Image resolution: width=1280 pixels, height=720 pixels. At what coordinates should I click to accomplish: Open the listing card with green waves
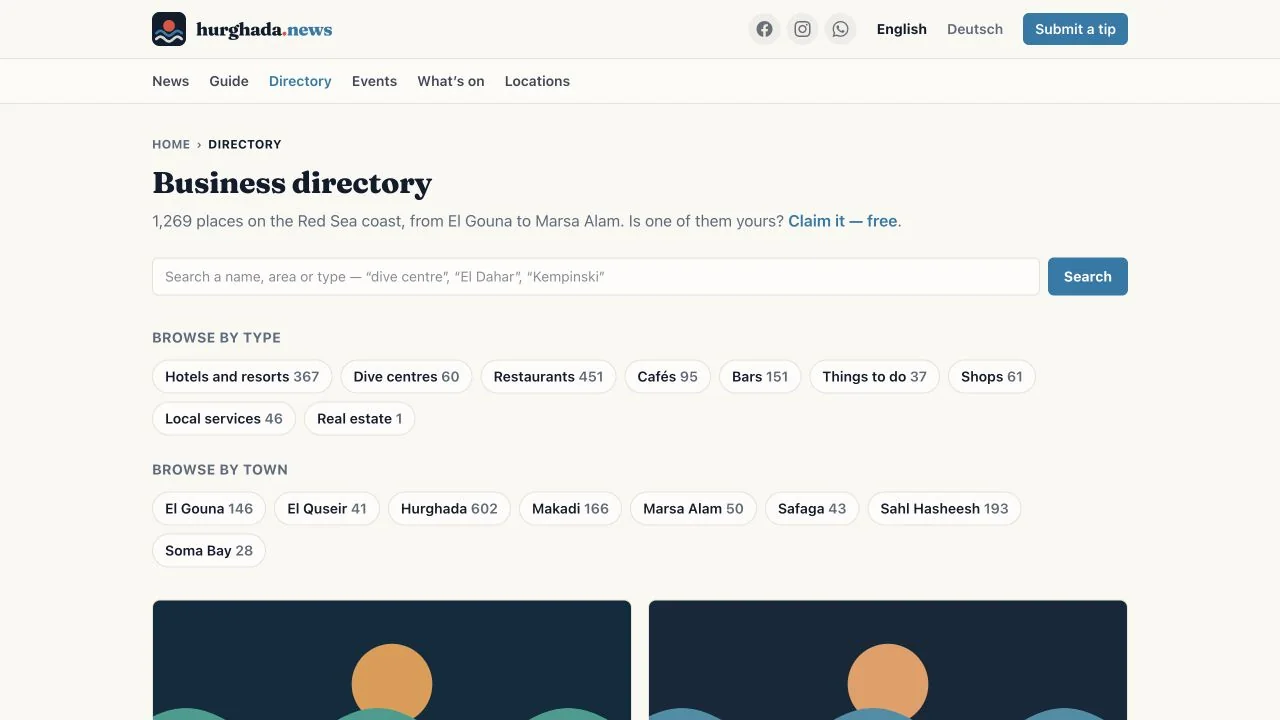pos(392,660)
